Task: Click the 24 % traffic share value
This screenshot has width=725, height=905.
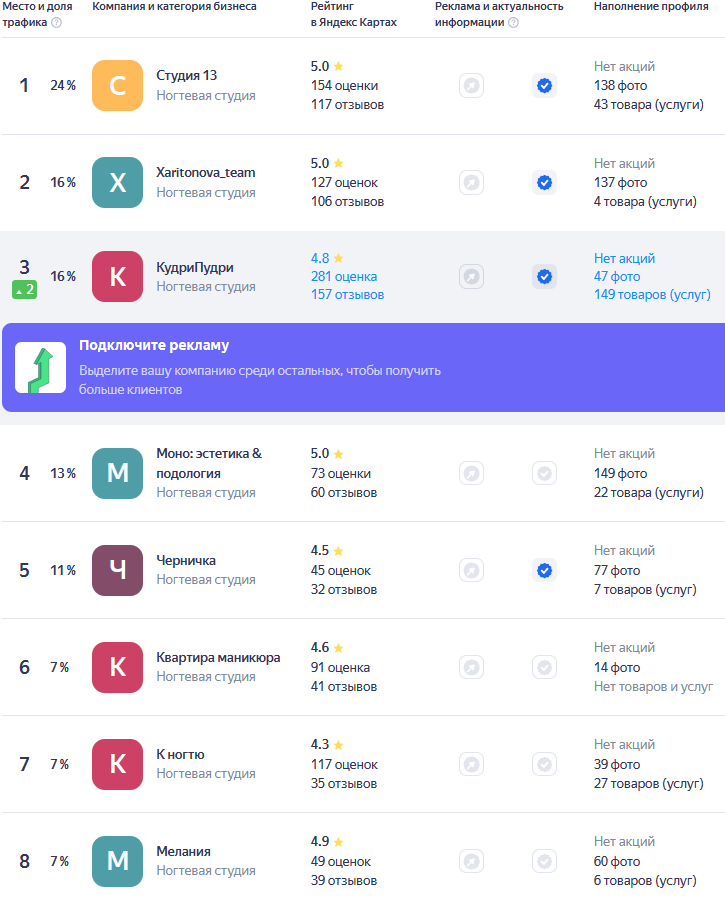Action: (63, 85)
